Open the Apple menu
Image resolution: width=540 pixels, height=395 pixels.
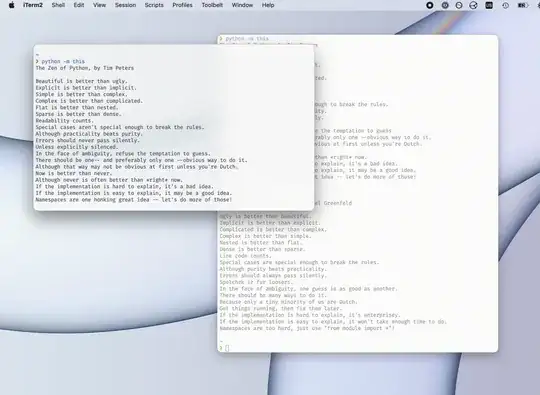(x=11, y=5)
